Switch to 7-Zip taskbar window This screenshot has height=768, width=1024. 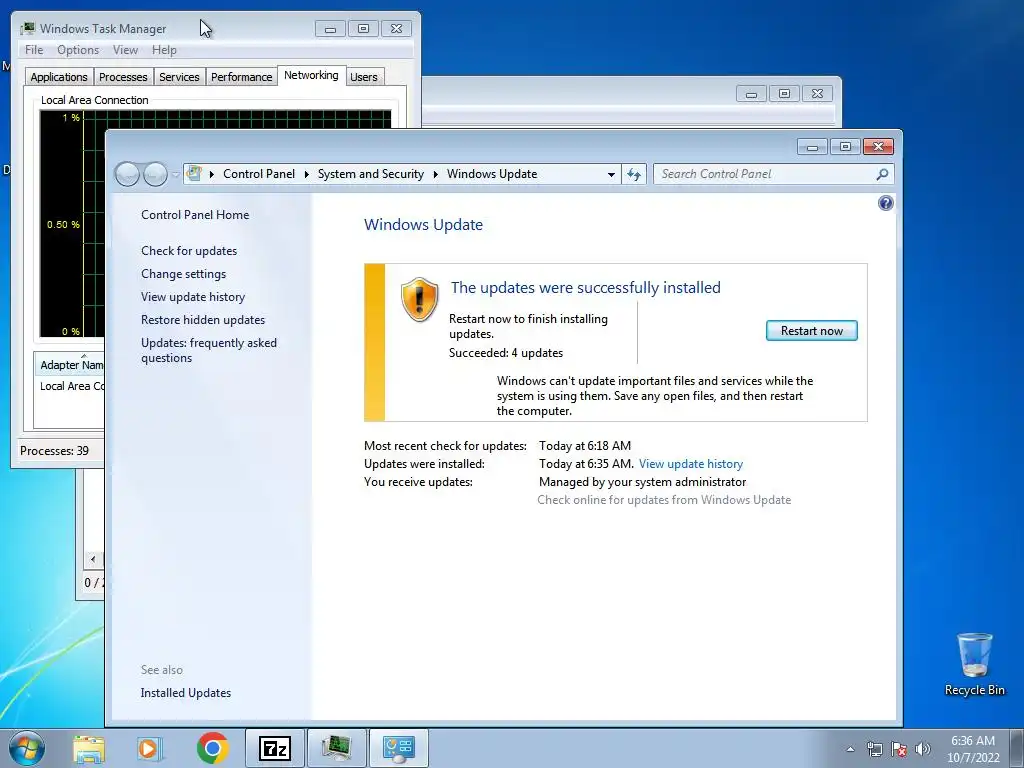pyautogui.click(x=274, y=748)
